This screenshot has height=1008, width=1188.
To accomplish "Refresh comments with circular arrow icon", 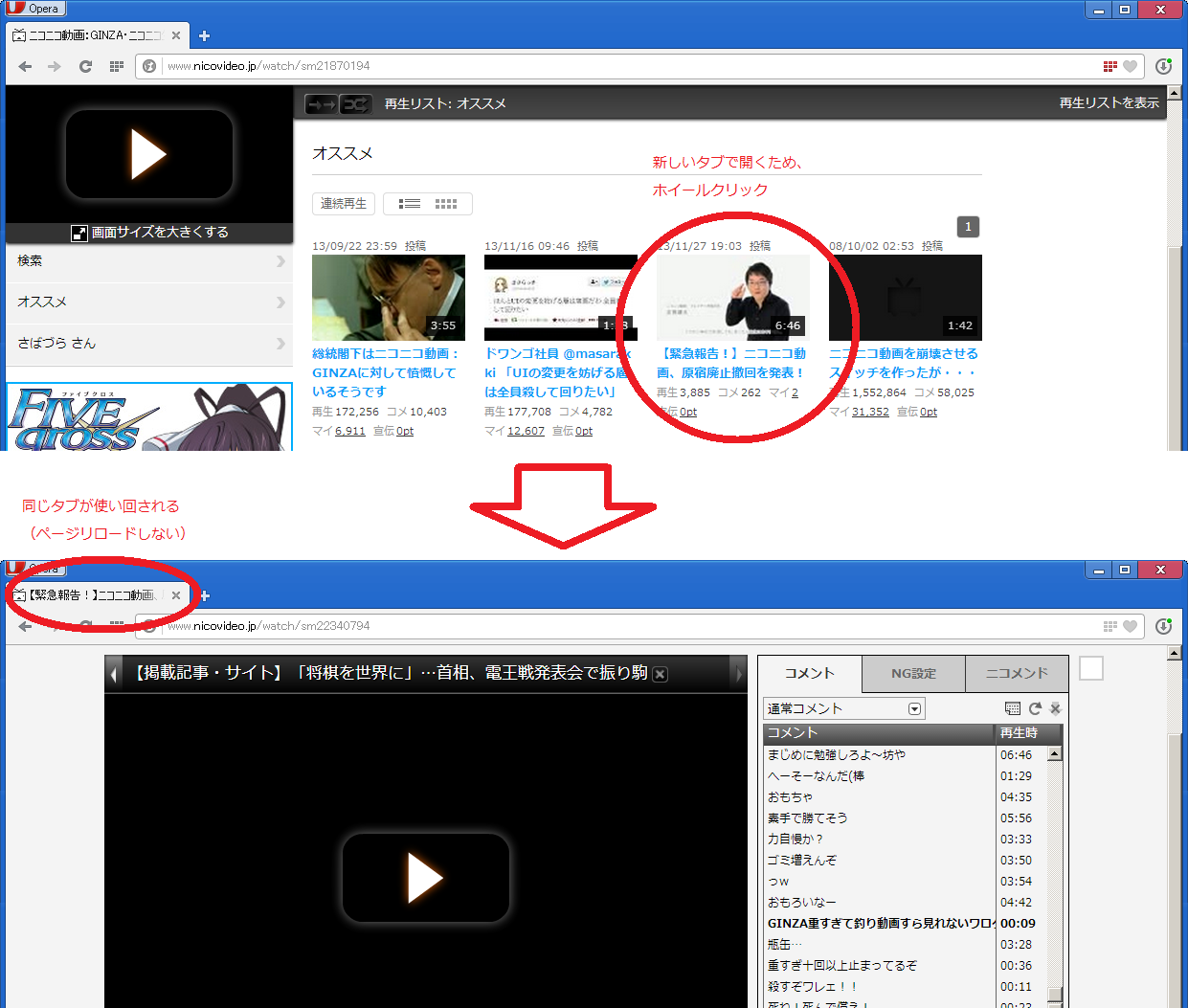I will tap(1035, 709).
